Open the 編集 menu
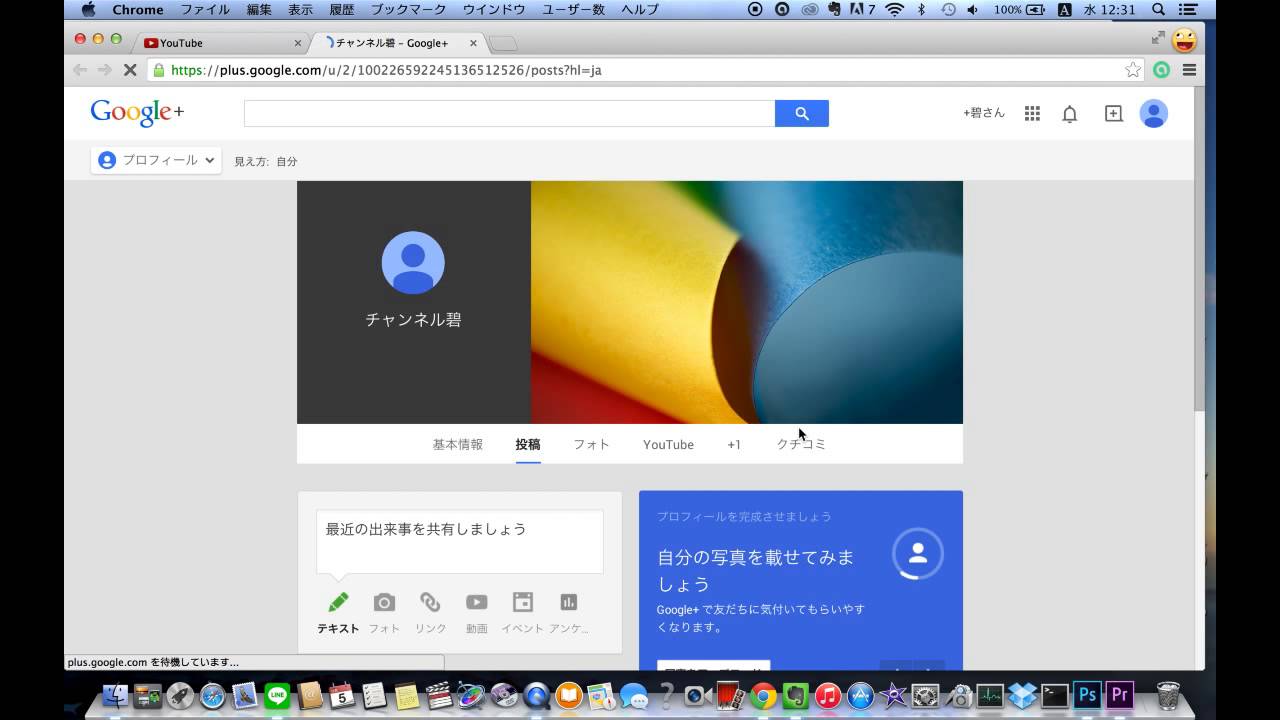The width and height of the screenshot is (1280, 720). coord(259,9)
